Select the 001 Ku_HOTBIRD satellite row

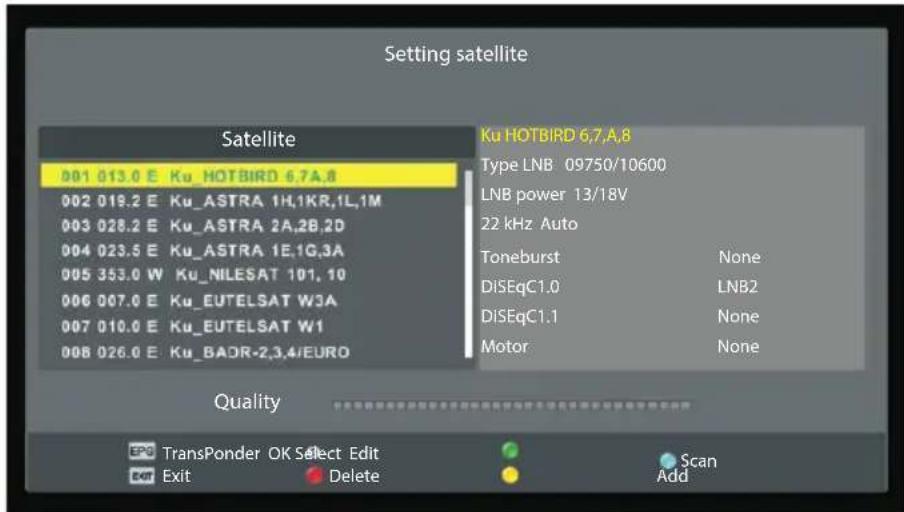[248, 176]
